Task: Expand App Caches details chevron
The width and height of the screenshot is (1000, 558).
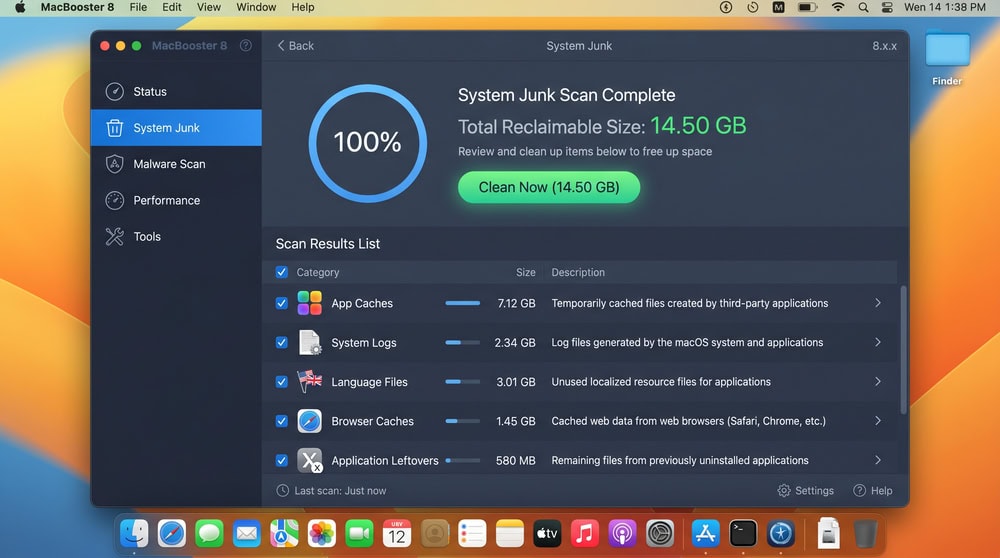Action: tap(878, 303)
